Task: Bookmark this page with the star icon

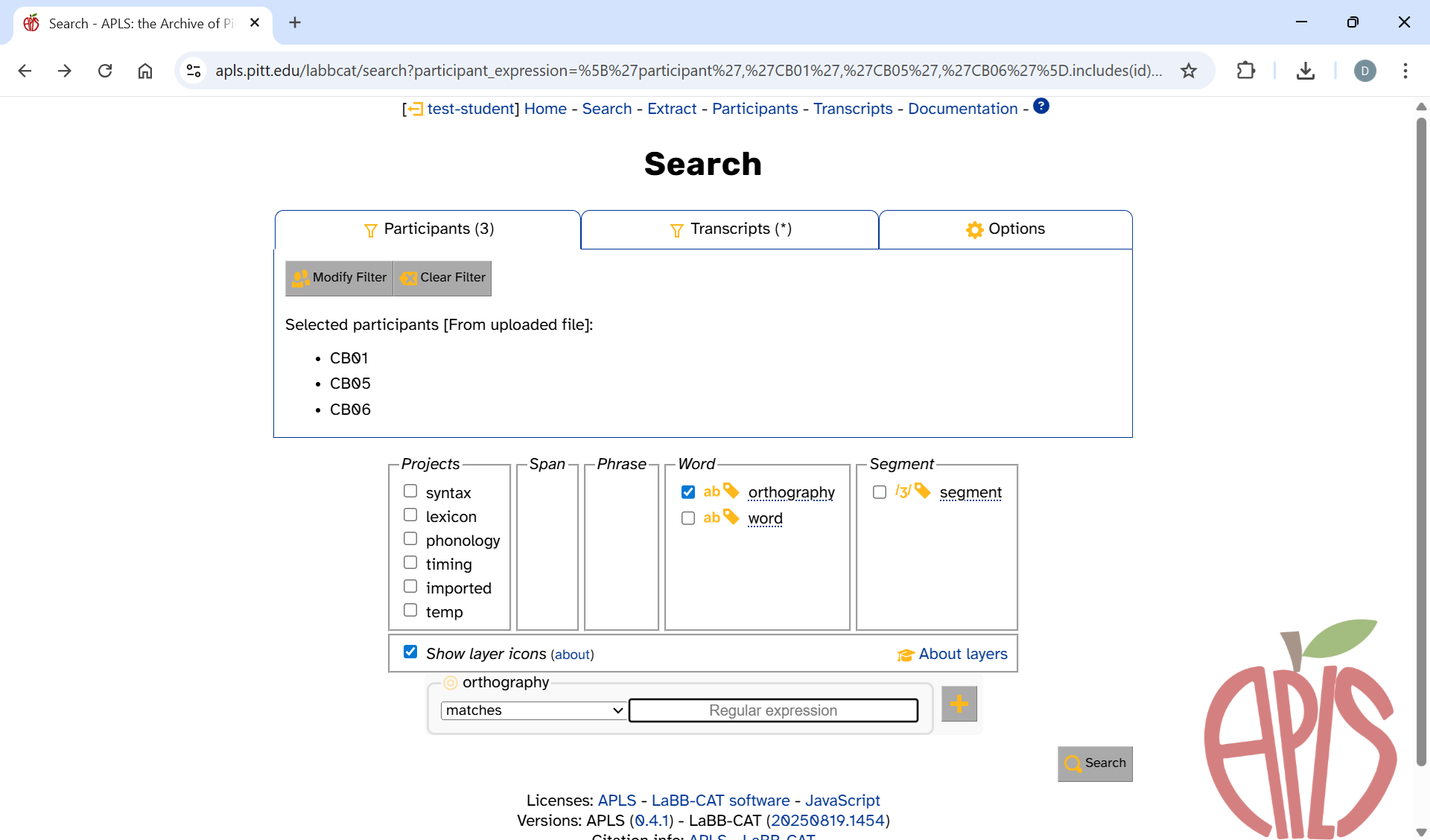Action: point(1189,71)
